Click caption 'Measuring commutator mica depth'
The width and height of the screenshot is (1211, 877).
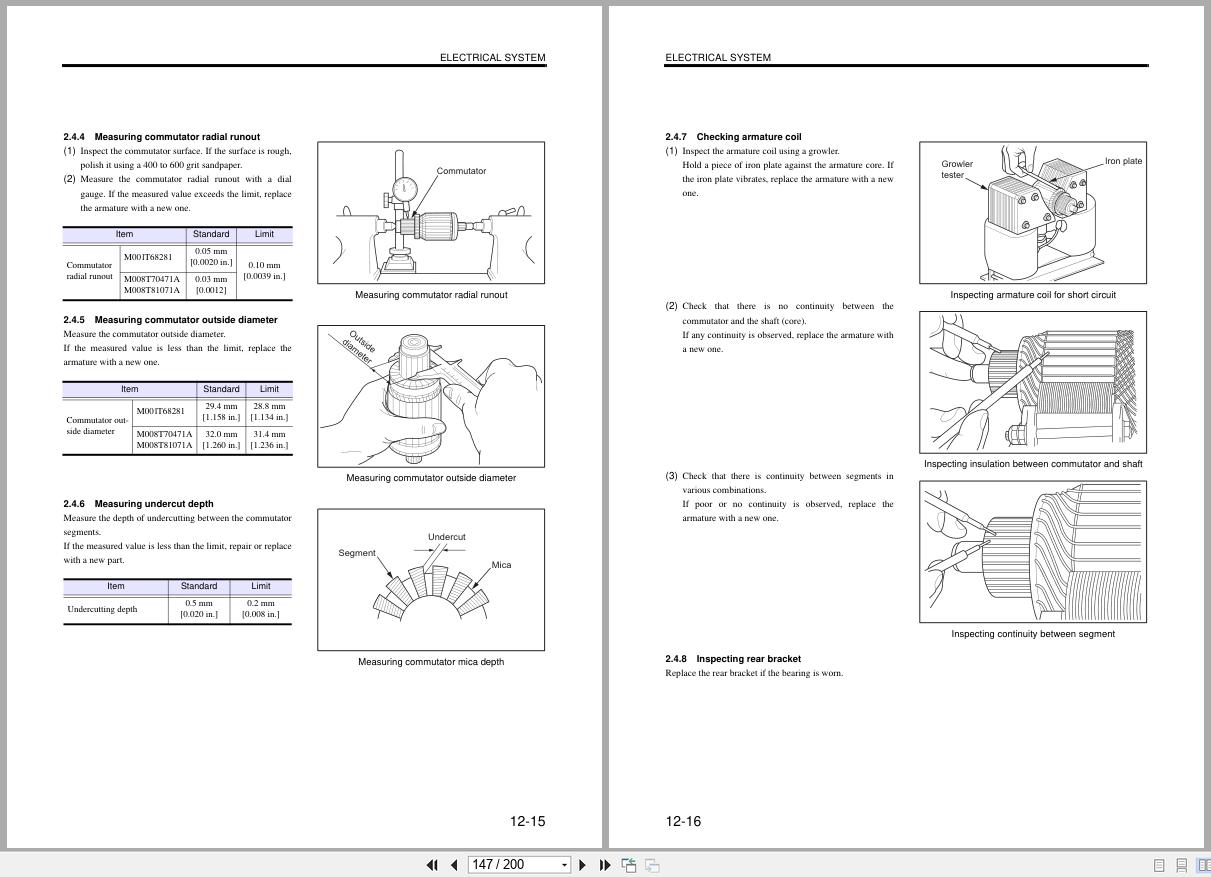coord(431,662)
